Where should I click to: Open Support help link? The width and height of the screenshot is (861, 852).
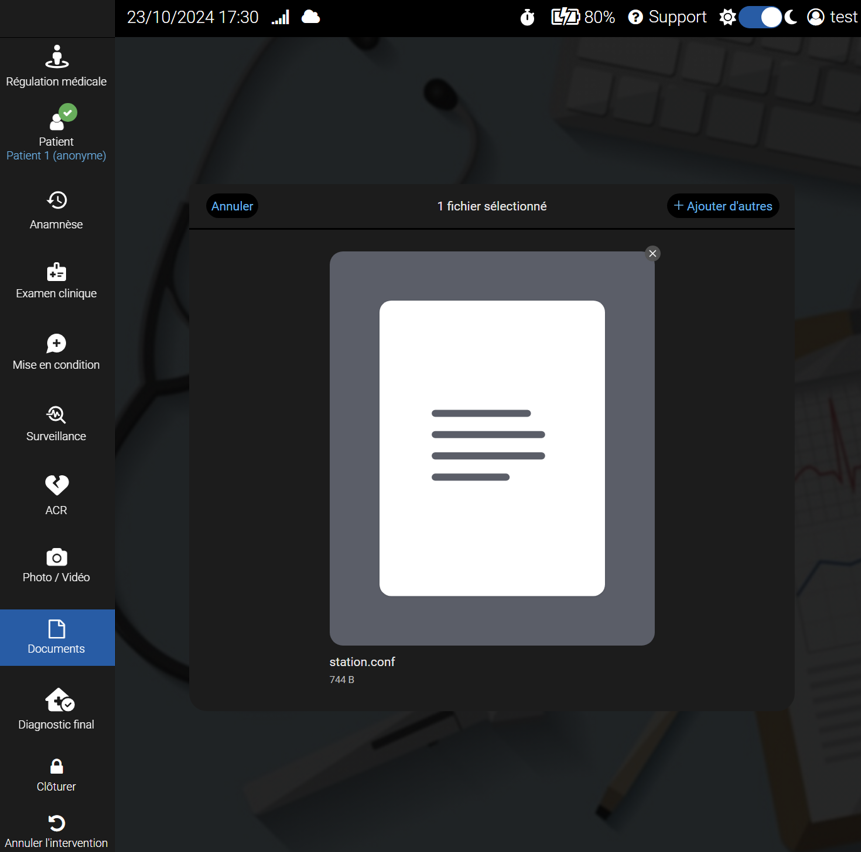click(667, 17)
